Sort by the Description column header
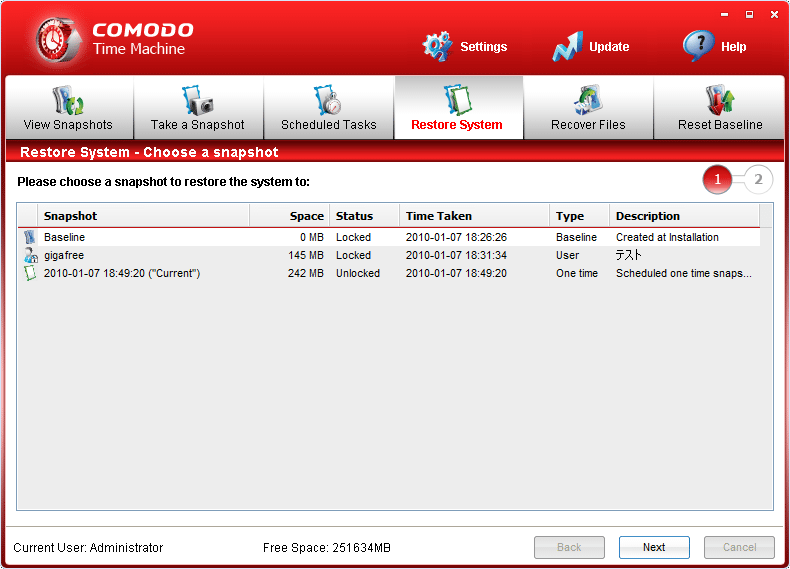 click(685, 216)
